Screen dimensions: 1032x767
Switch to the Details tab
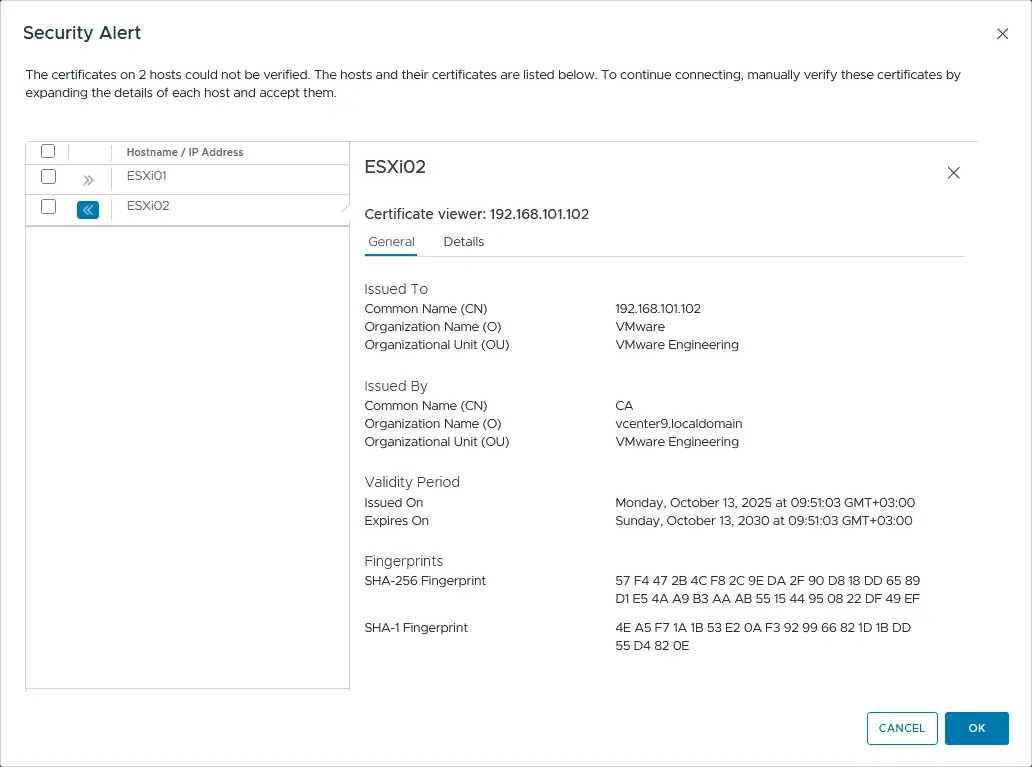[x=464, y=241]
